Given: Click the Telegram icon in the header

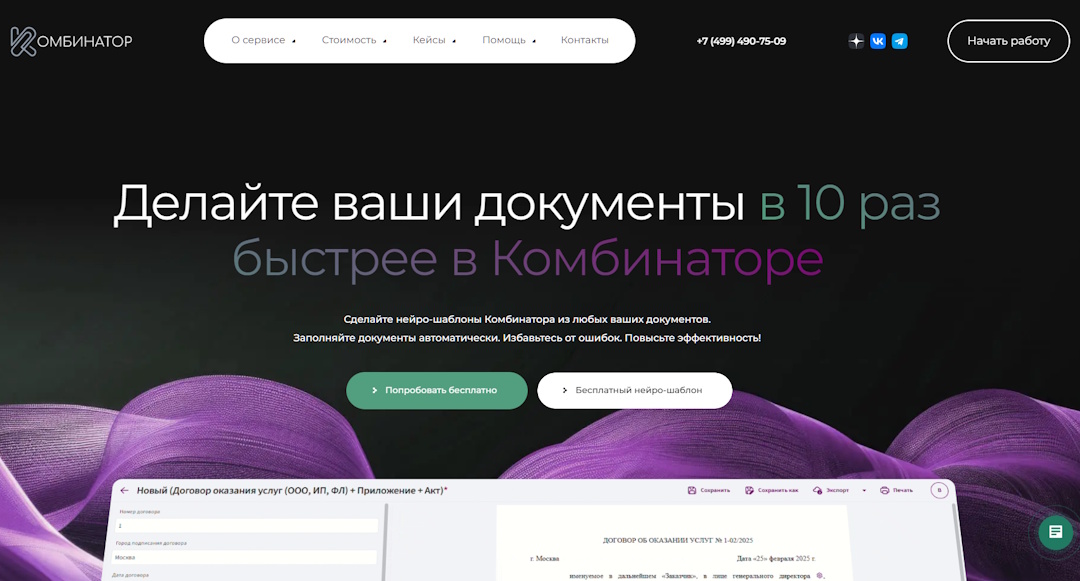Looking at the screenshot, I should (900, 41).
